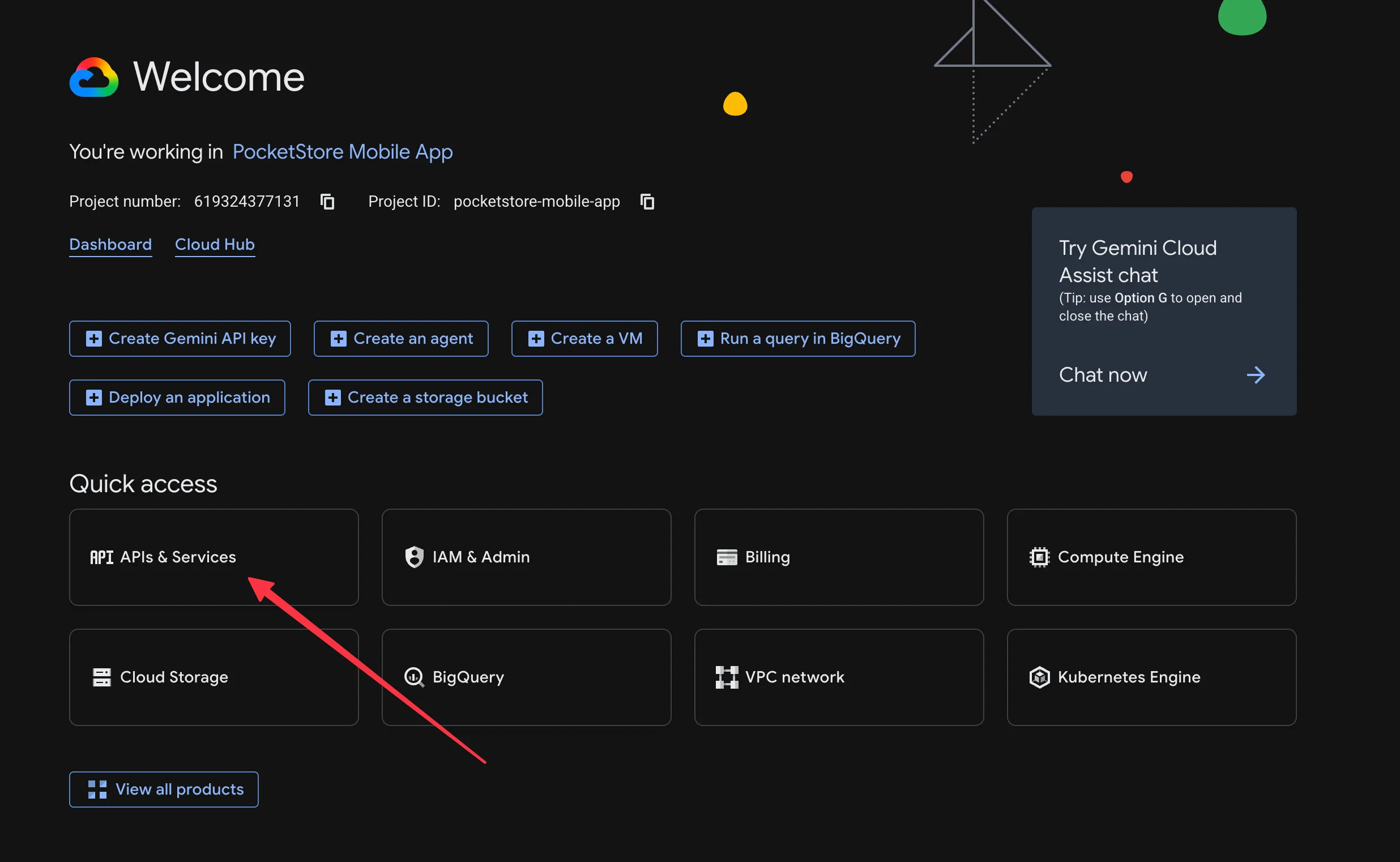The height and width of the screenshot is (862, 1400).
Task: Click the arrow icon beside Chat now
Action: [x=1255, y=375]
